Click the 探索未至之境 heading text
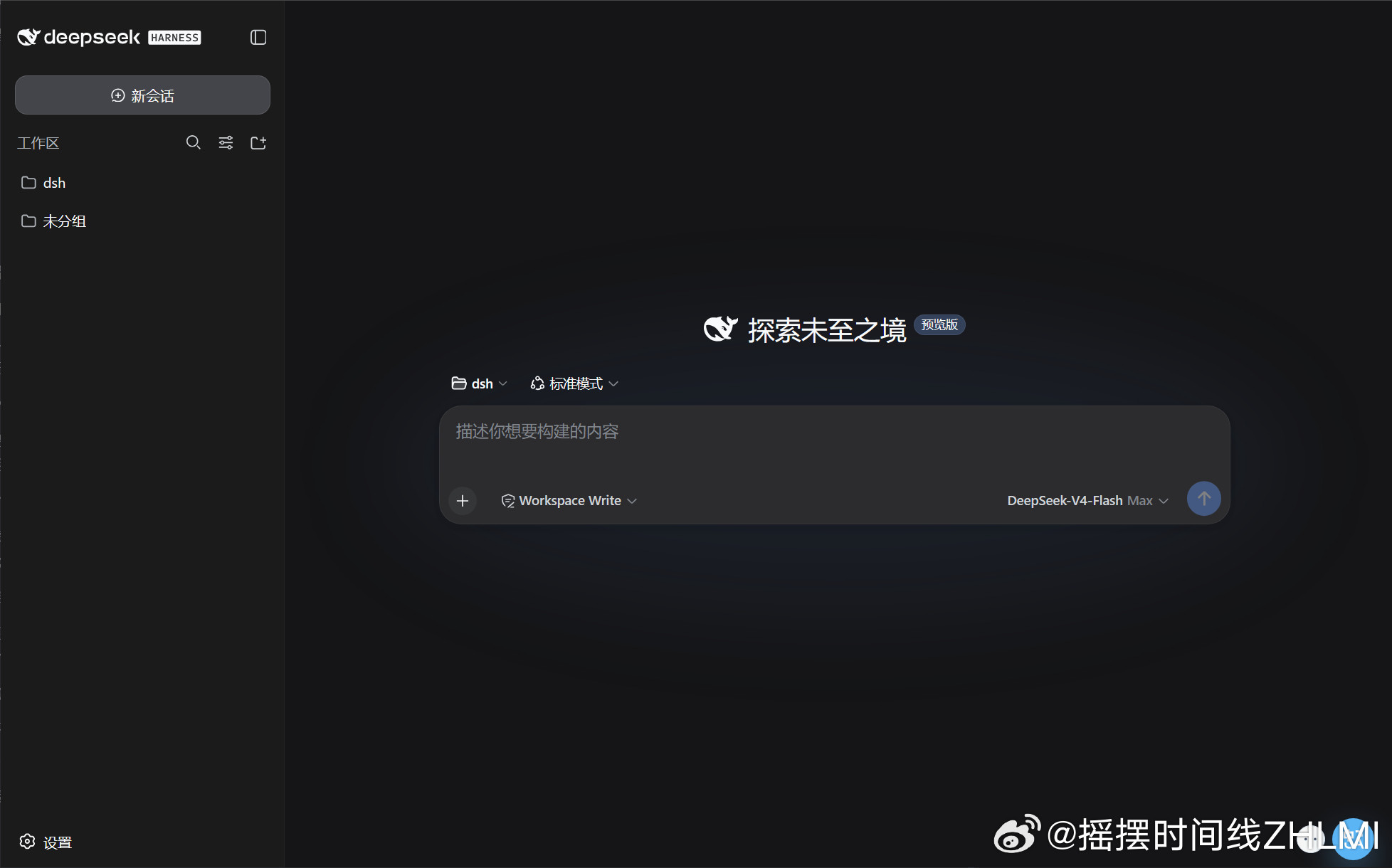Image resolution: width=1392 pixels, height=868 pixels. click(827, 331)
